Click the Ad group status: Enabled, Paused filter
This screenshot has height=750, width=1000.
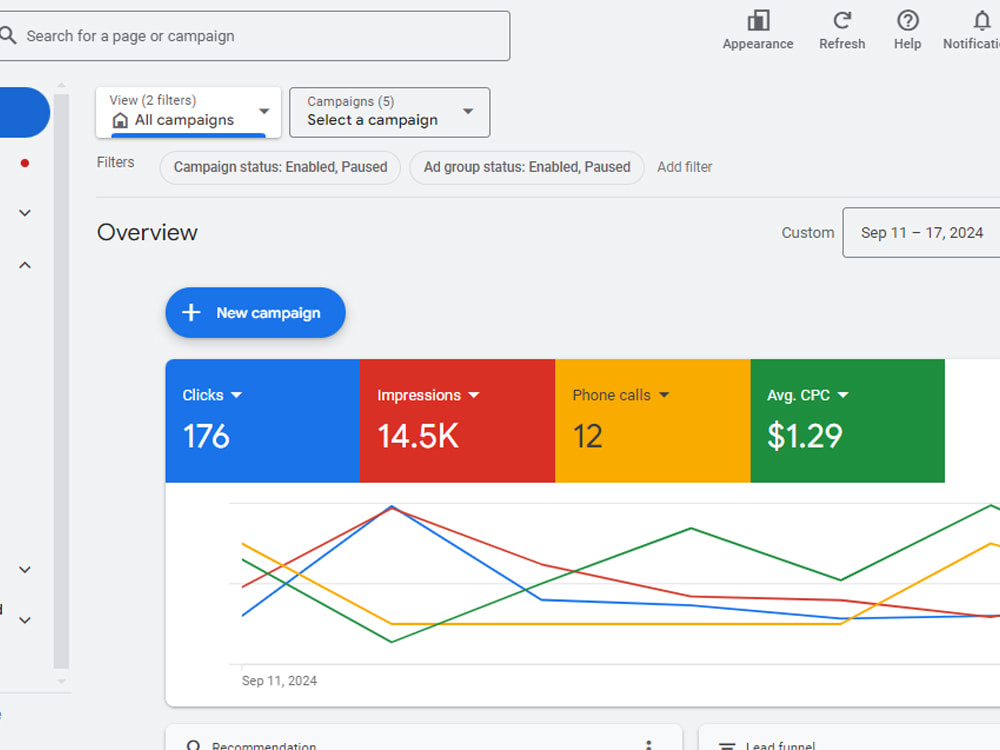click(527, 167)
